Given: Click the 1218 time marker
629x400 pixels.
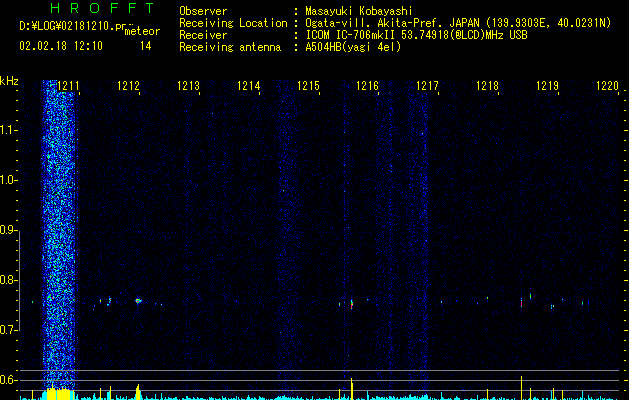Looking at the screenshot, I should (x=487, y=86).
